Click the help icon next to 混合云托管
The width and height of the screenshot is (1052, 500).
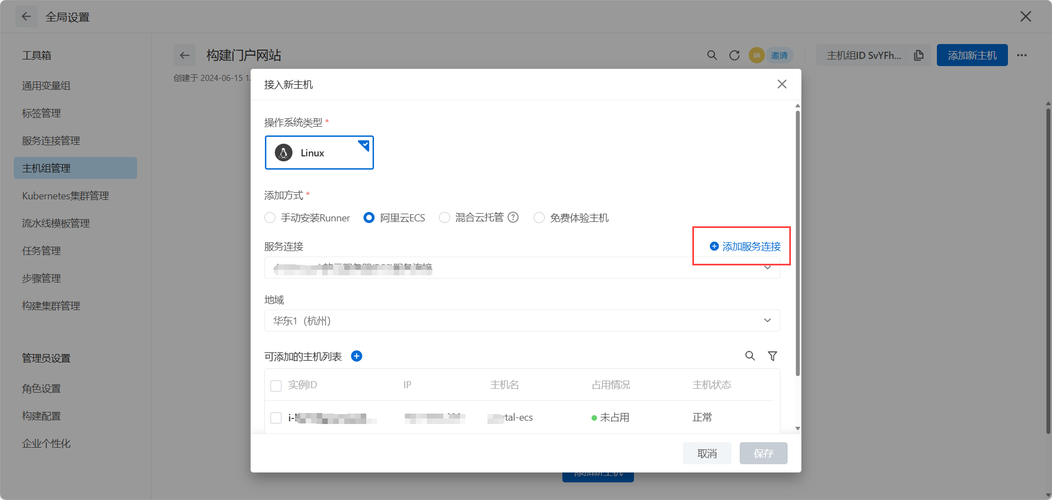click(x=513, y=217)
